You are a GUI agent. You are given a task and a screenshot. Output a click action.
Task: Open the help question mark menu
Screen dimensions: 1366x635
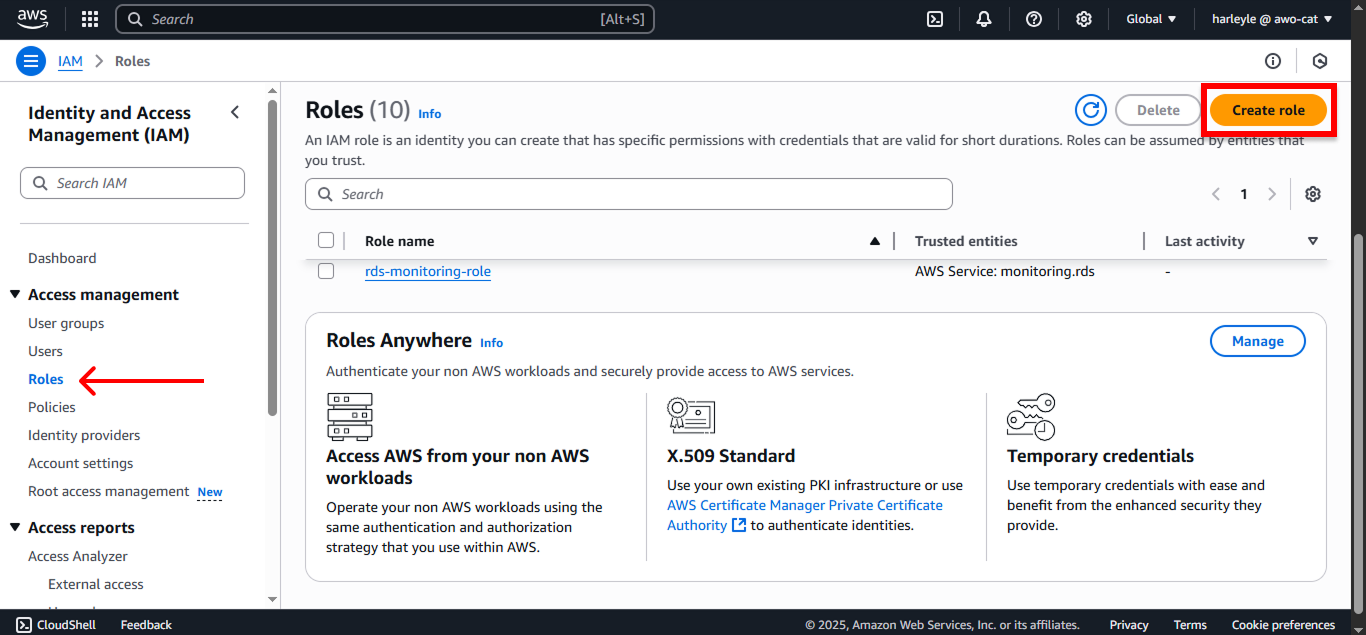[x=1034, y=19]
